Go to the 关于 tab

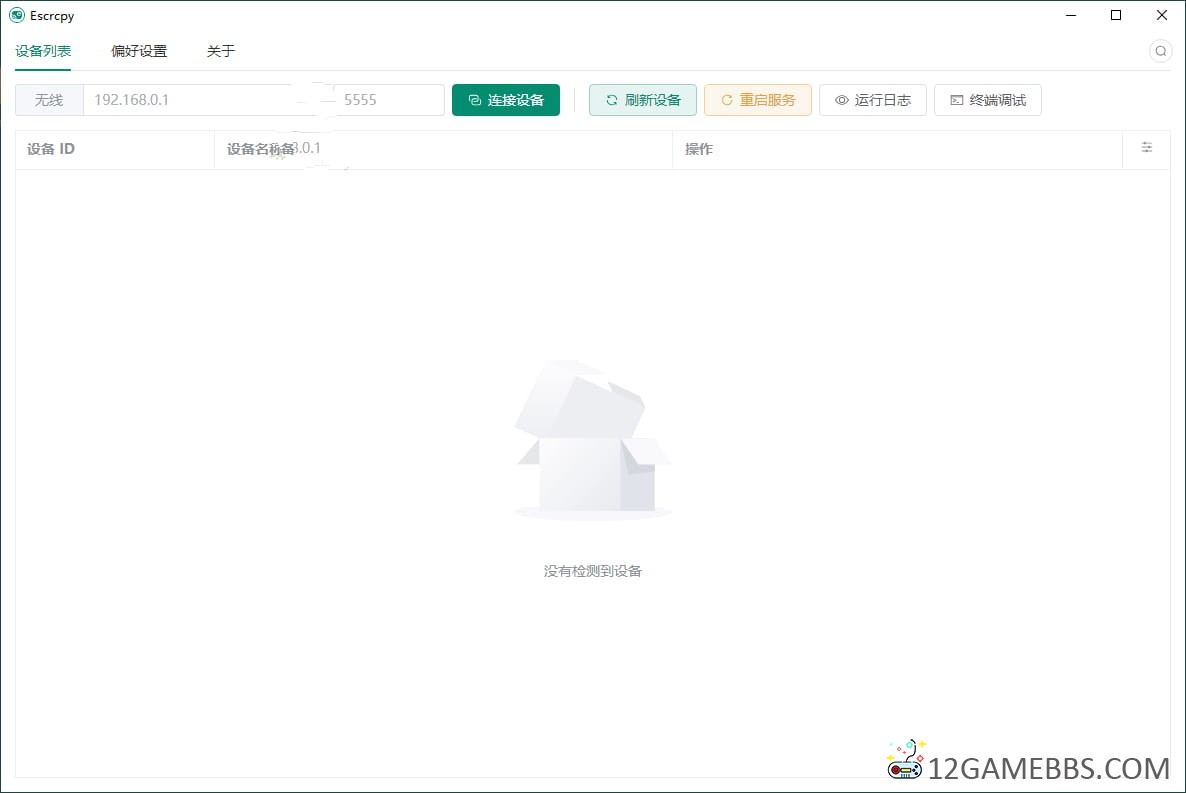(x=220, y=51)
